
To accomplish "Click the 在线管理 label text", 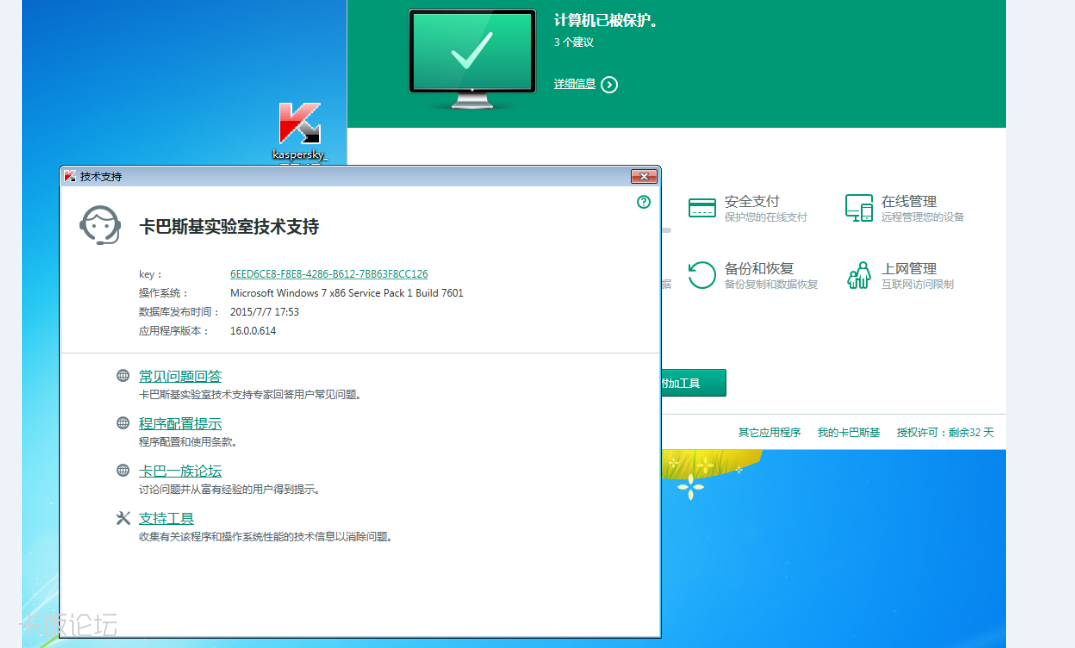I will click(x=909, y=202).
